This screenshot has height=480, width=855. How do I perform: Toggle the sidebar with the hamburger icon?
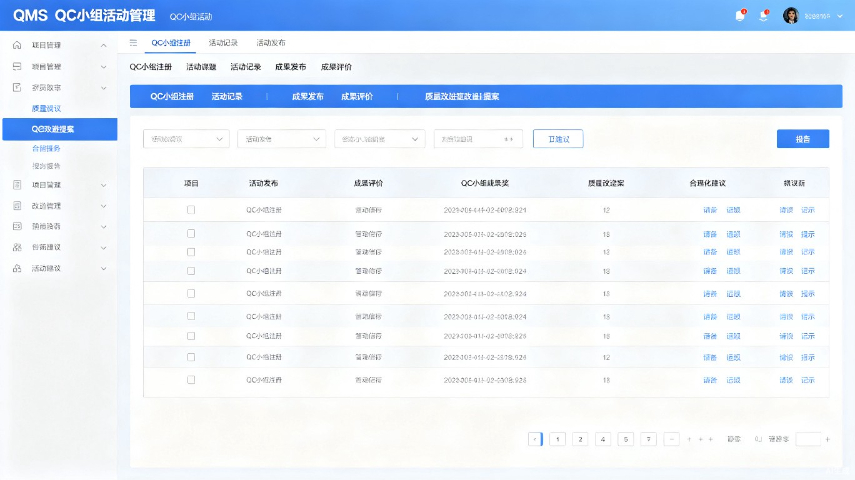(x=133, y=43)
